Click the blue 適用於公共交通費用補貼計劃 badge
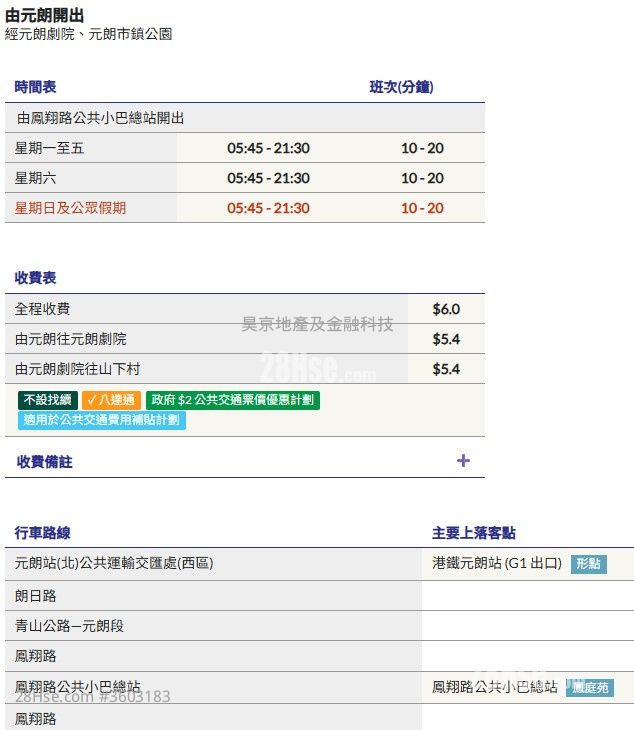Image resolution: width=634 pixels, height=730 pixels. [x=101, y=420]
